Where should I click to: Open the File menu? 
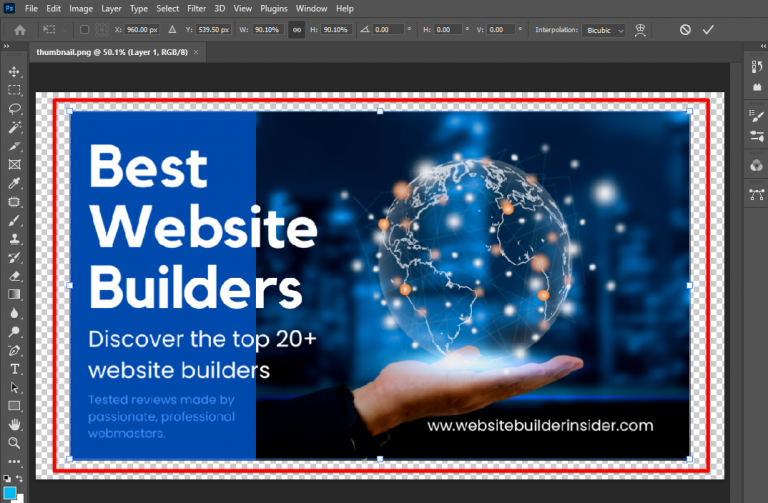(31, 8)
